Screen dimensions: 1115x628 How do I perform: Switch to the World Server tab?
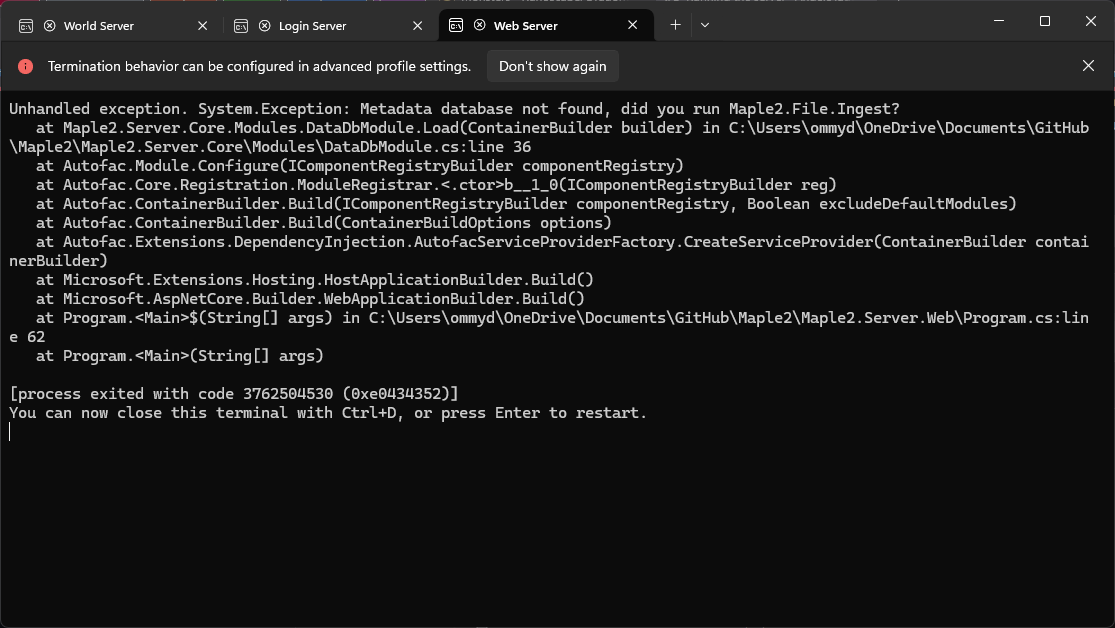click(x=98, y=26)
